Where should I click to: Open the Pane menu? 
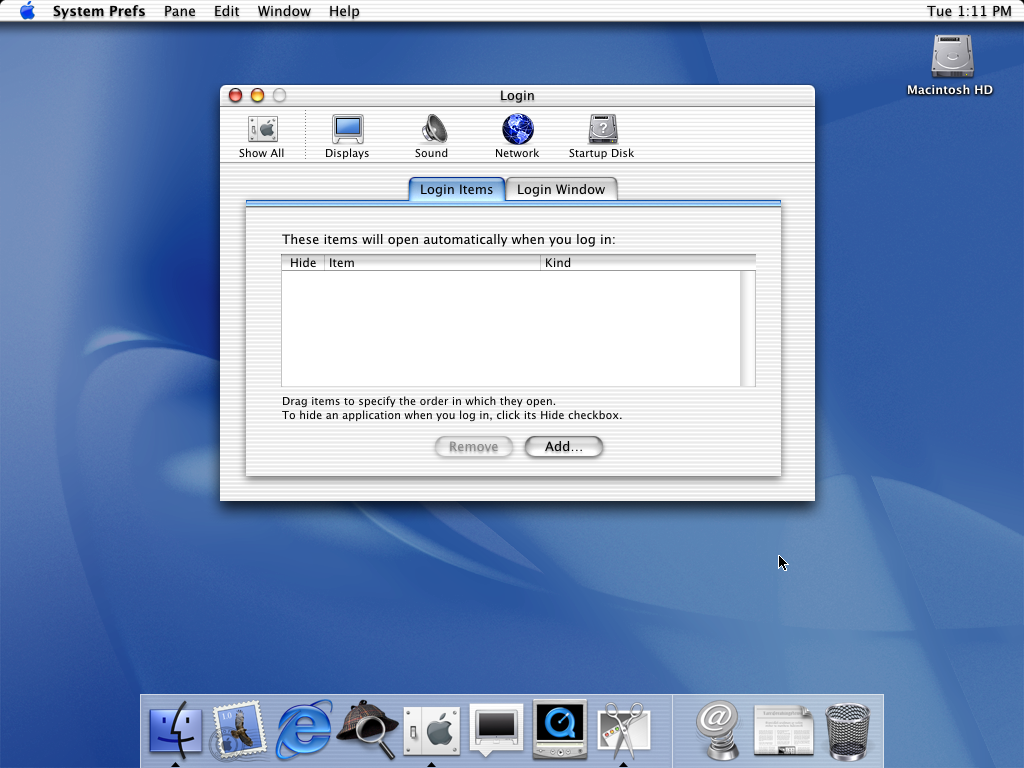click(x=180, y=11)
